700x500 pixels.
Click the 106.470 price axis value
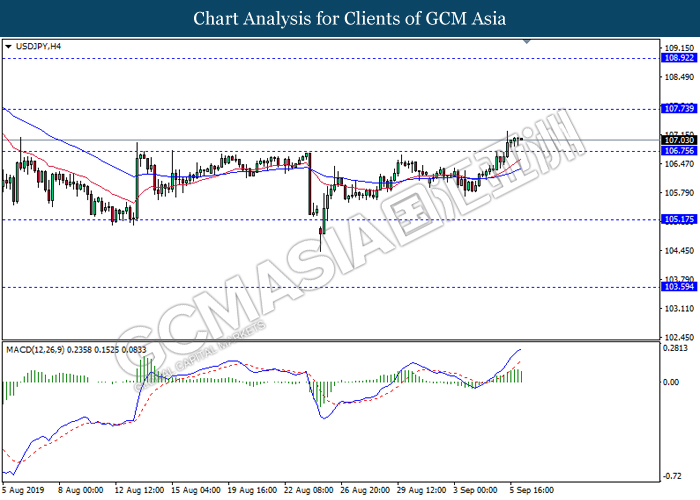click(679, 164)
